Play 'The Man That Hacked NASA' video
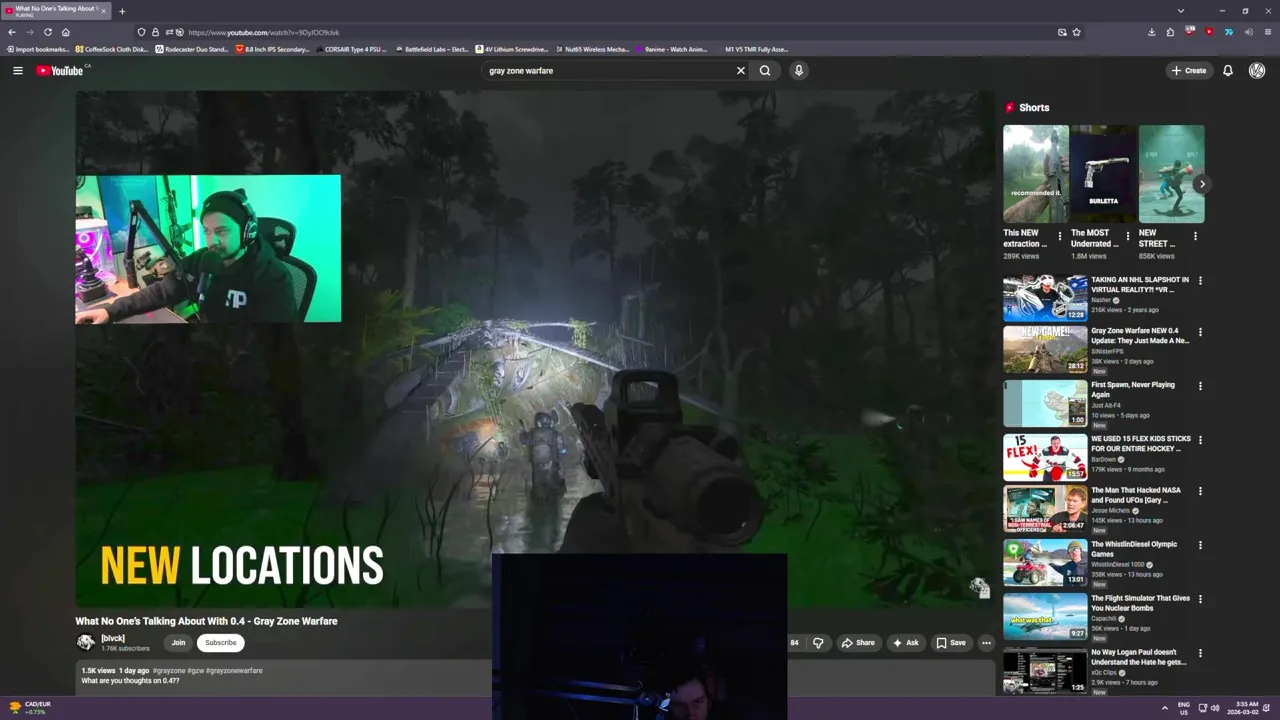1280x720 pixels. click(x=1045, y=509)
